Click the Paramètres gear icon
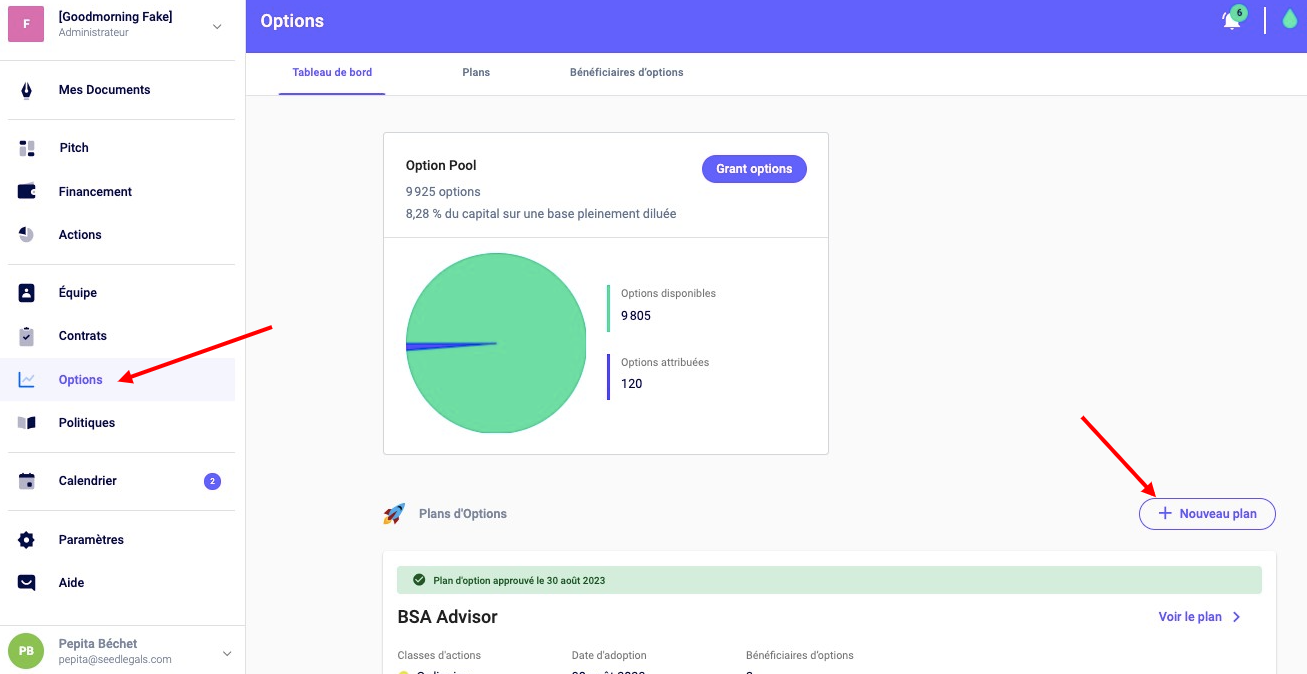 tap(26, 540)
